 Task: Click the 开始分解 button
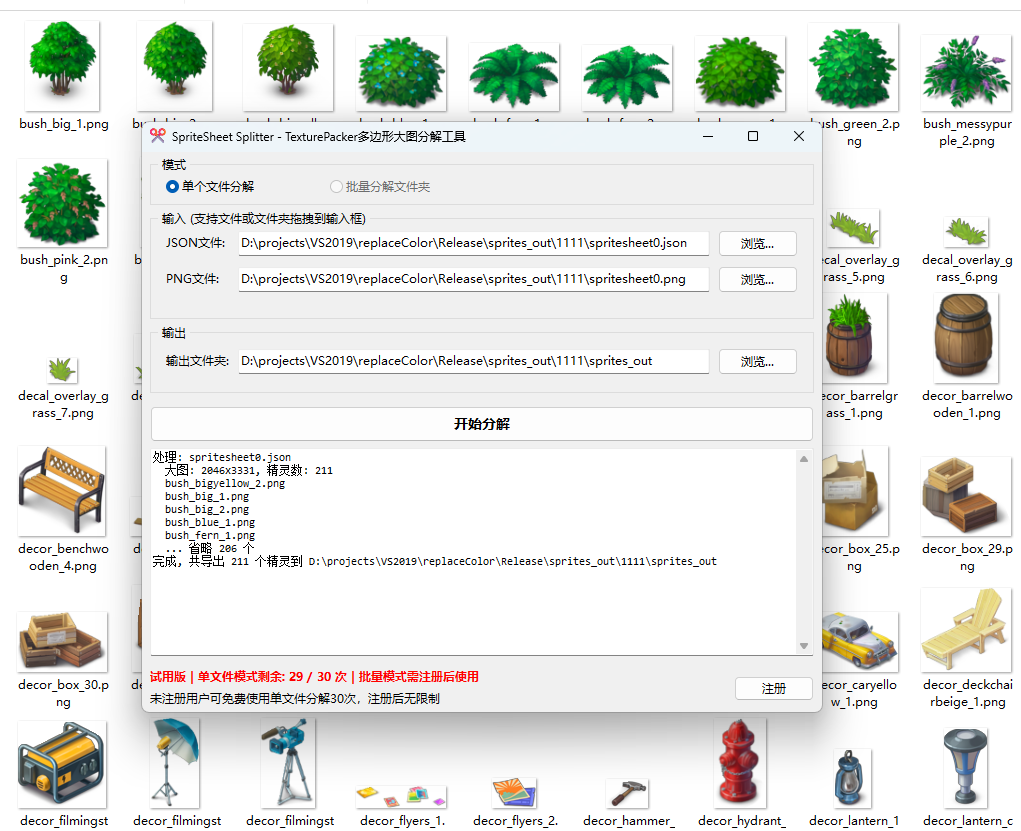[480, 423]
